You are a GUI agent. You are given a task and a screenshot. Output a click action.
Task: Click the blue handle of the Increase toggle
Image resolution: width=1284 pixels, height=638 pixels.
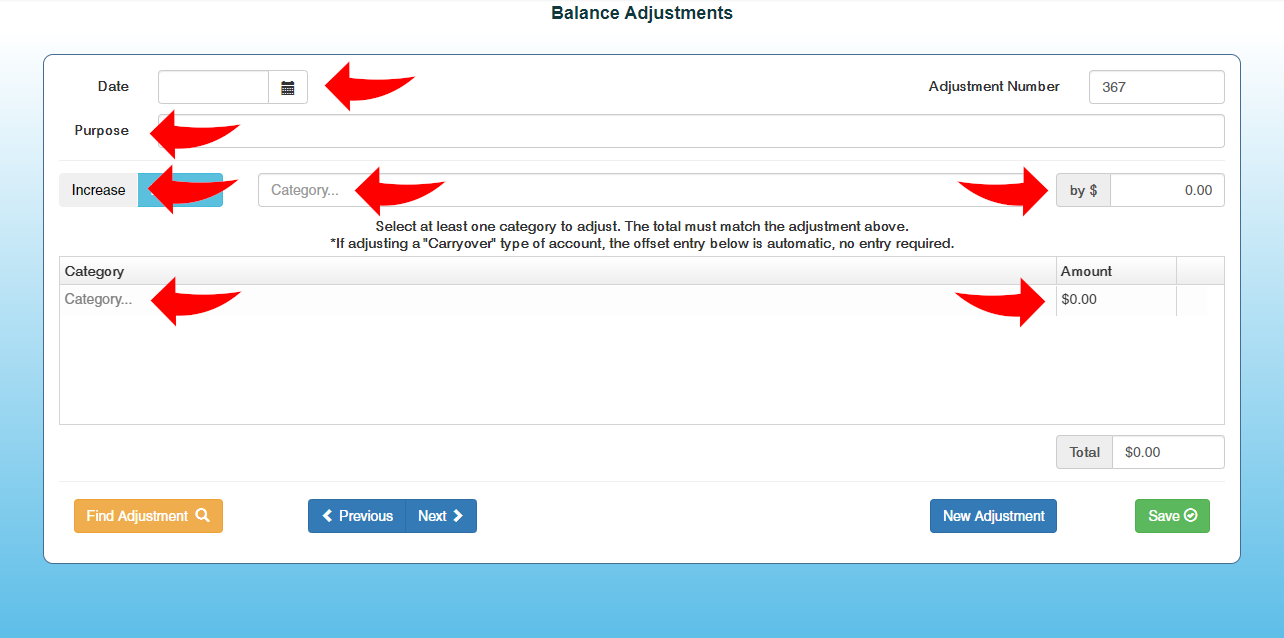coord(181,190)
